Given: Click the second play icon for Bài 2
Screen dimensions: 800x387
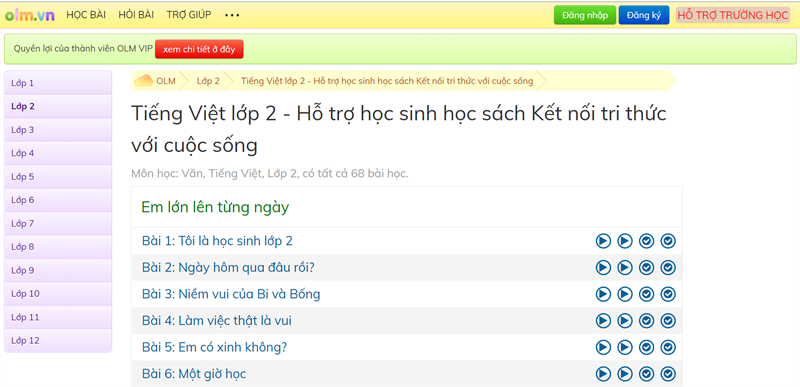Looking at the screenshot, I should click(x=625, y=267).
